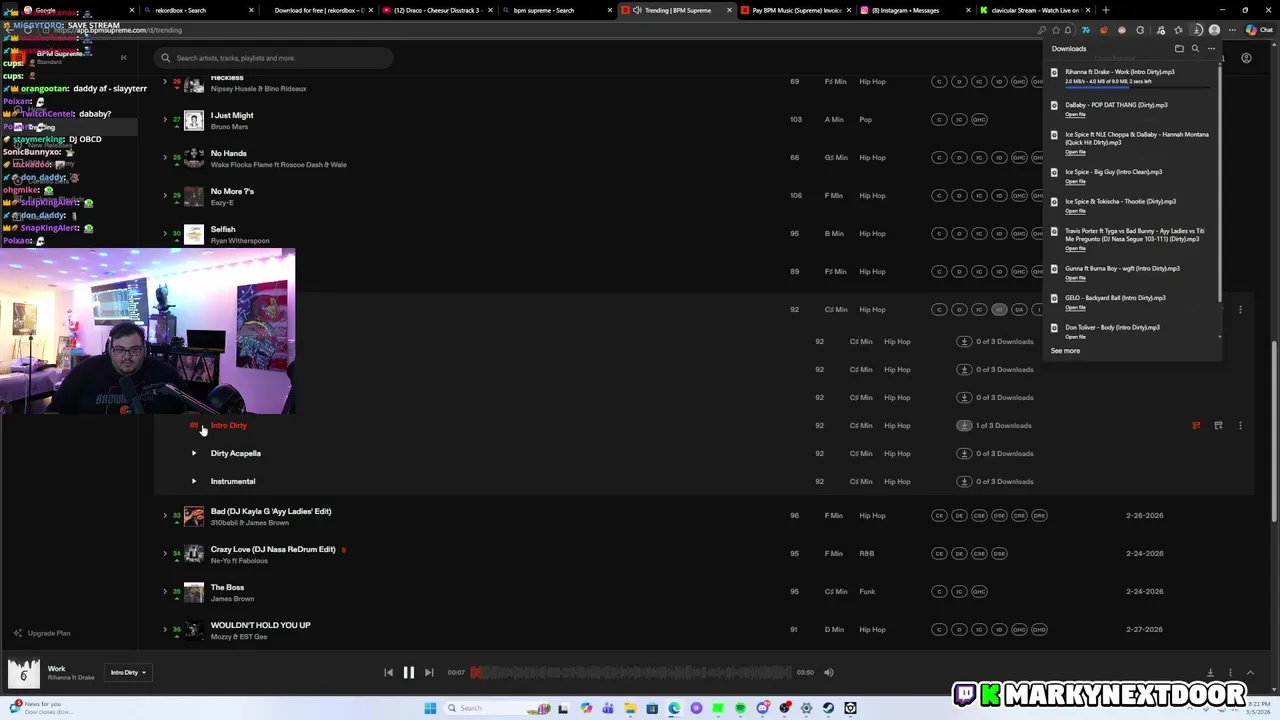Play the Instrumental version
The width and height of the screenshot is (1280, 720).
[x=194, y=481]
